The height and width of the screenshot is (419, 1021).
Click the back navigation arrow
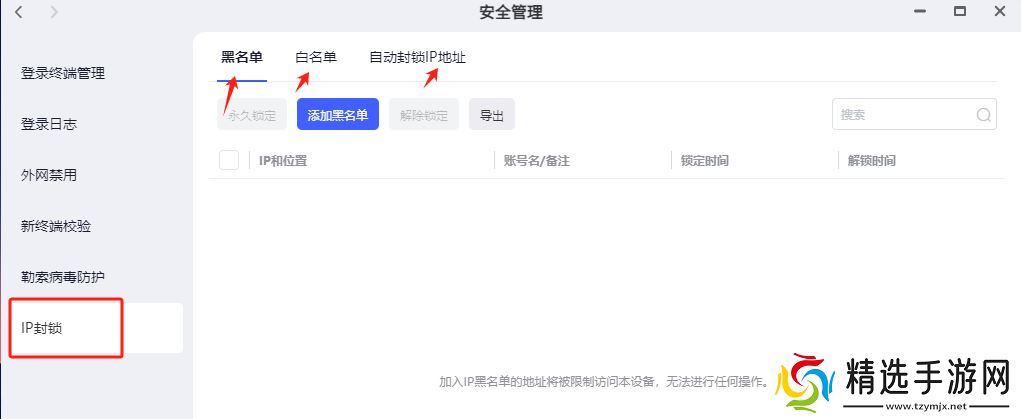19,12
